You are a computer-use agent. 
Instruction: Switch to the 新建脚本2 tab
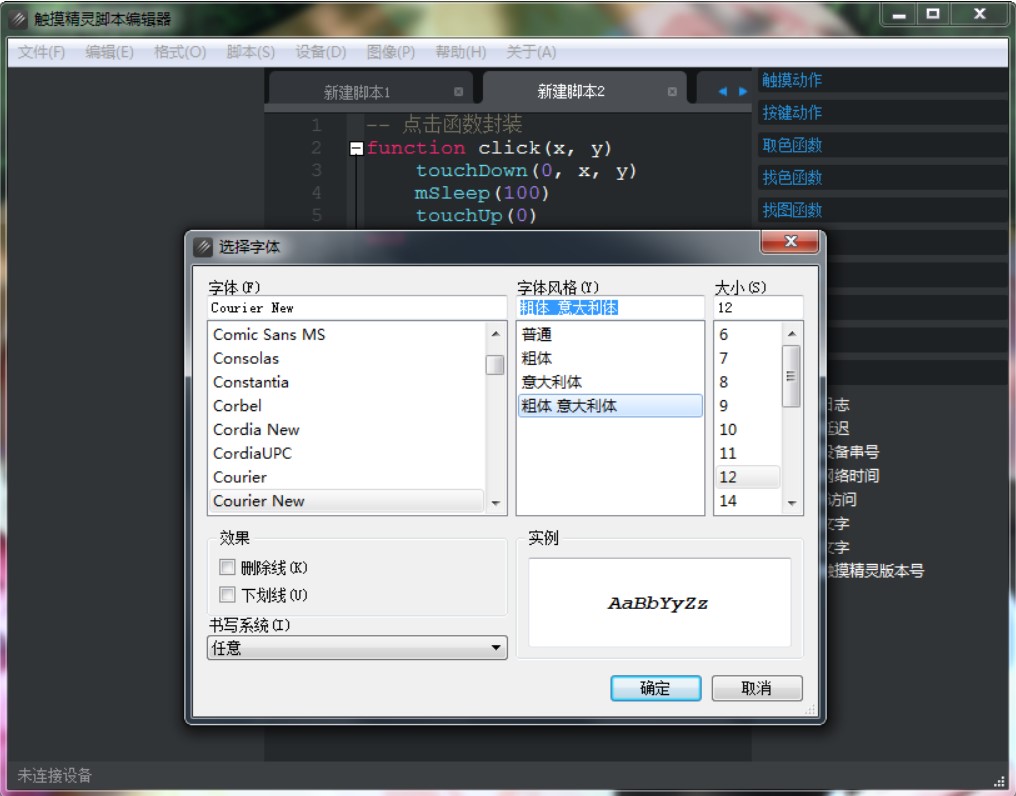571,91
